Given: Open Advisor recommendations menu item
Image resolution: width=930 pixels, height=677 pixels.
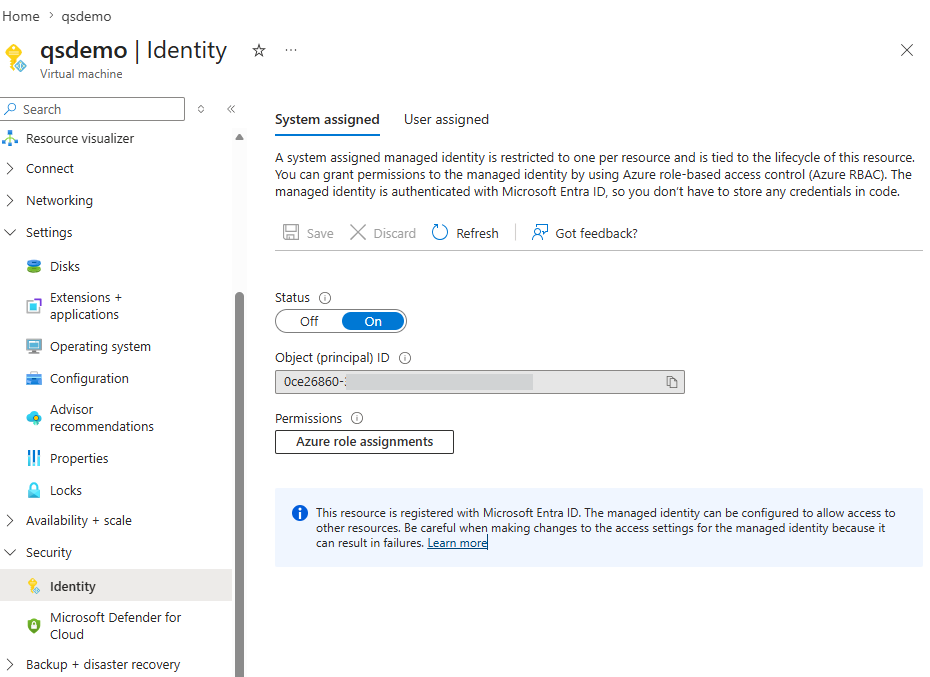Looking at the screenshot, I should click(x=101, y=418).
